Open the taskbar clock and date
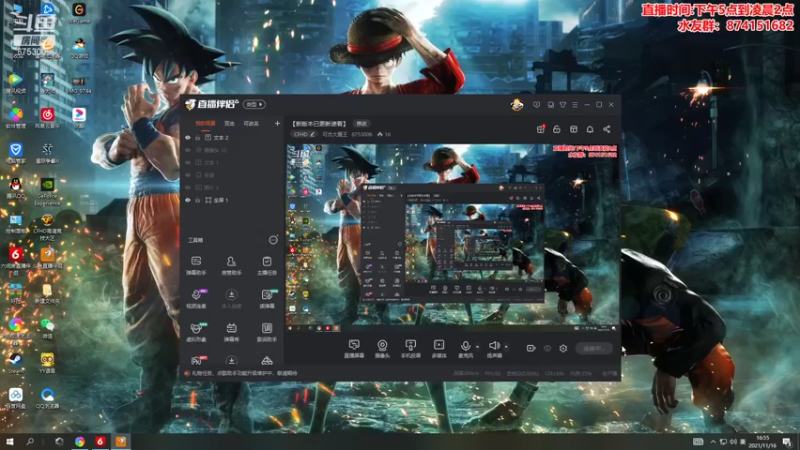Viewport: 800px width, 450px height. click(x=763, y=441)
